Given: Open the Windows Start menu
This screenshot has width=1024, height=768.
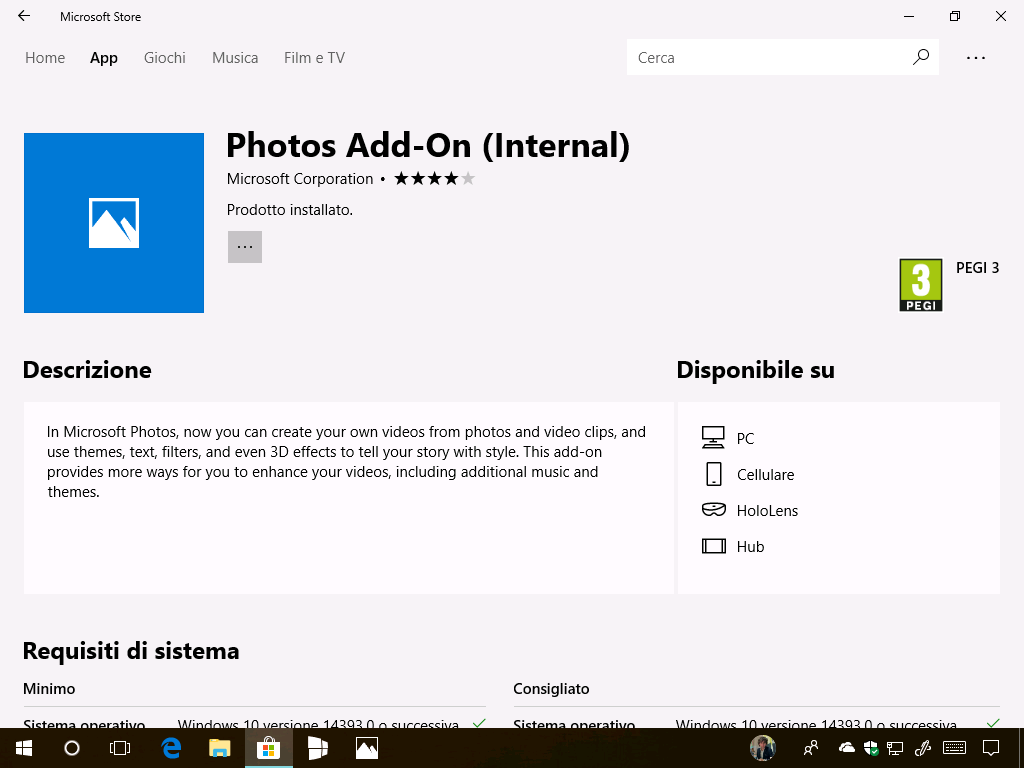Looking at the screenshot, I should [24, 748].
